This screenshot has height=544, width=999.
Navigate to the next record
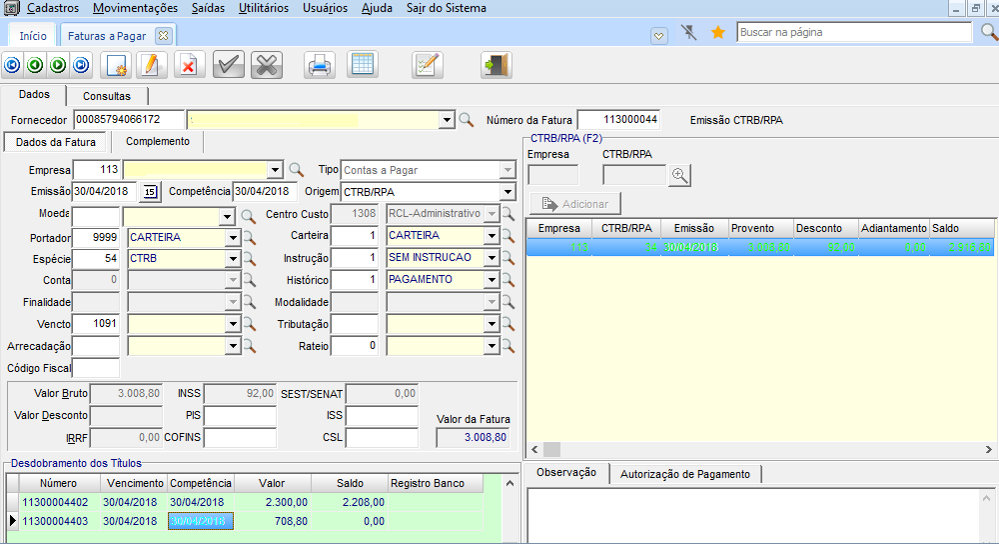(x=58, y=66)
